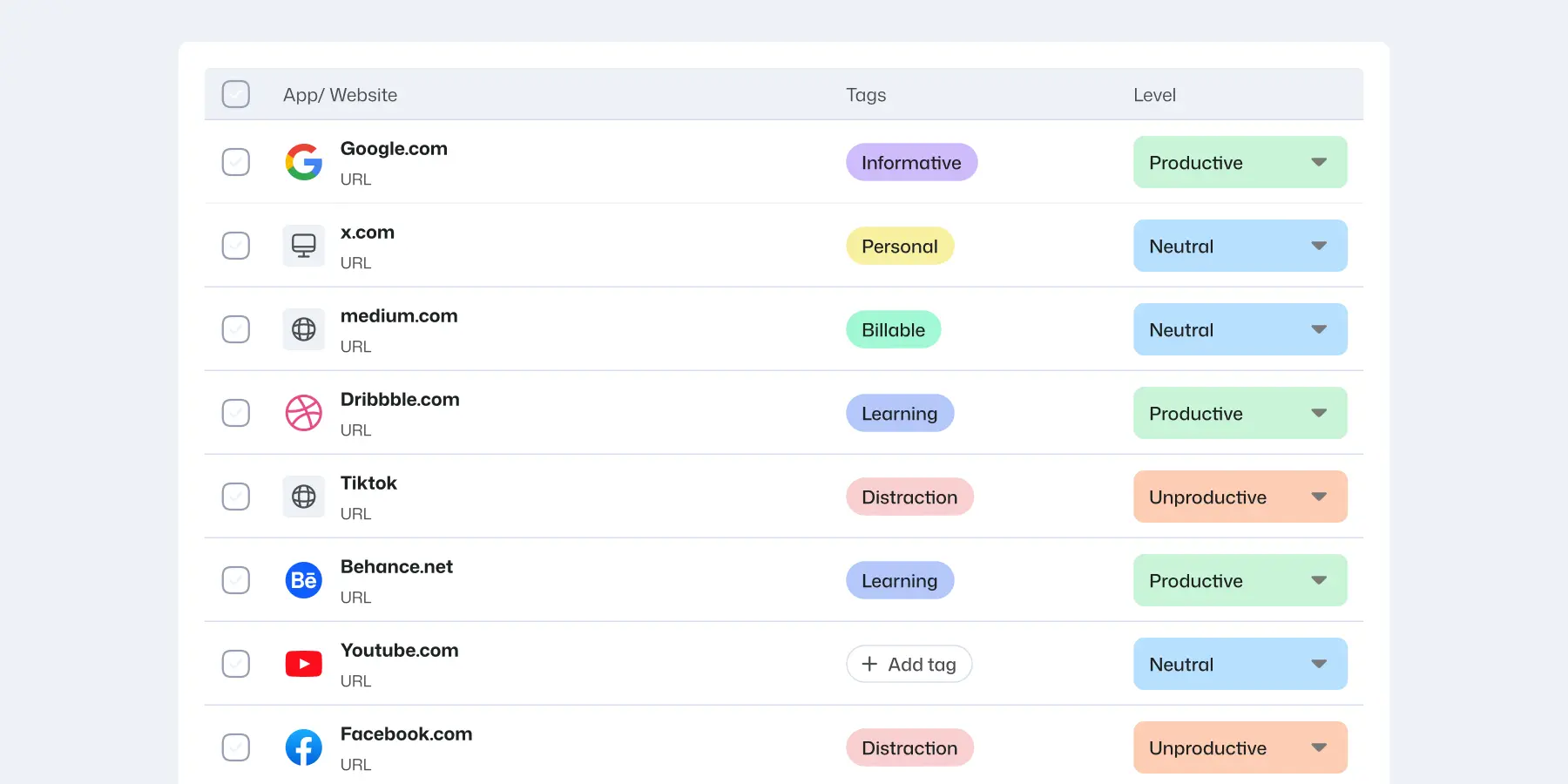This screenshot has height=784, width=1568.
Task: Check the medium.com row checkbox
Action: click(236, 329)
